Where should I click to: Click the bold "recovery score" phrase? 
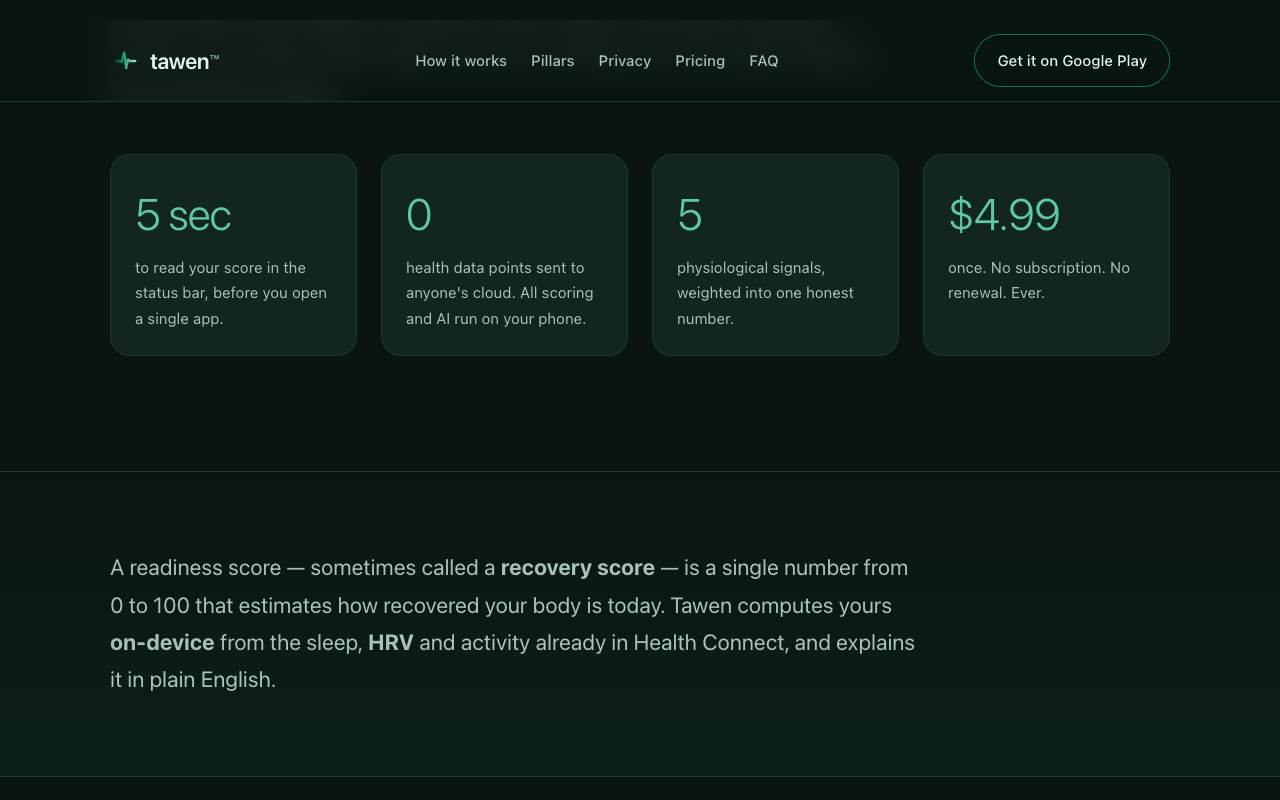click(578, 568)
